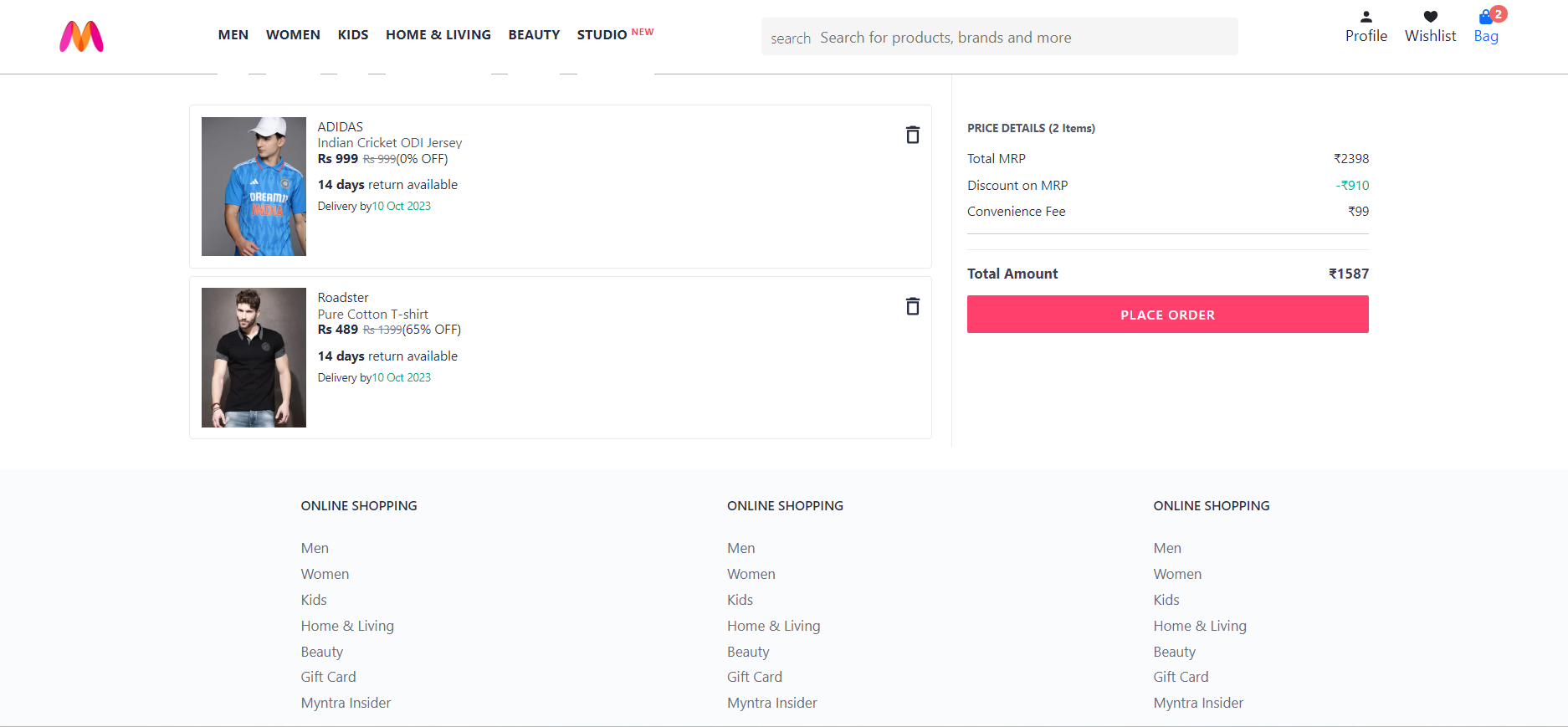Screen dimensions: 1568x727
Task: Open Home & Living in first footer column
Action: pyautogui.click(x=347, y=626)
